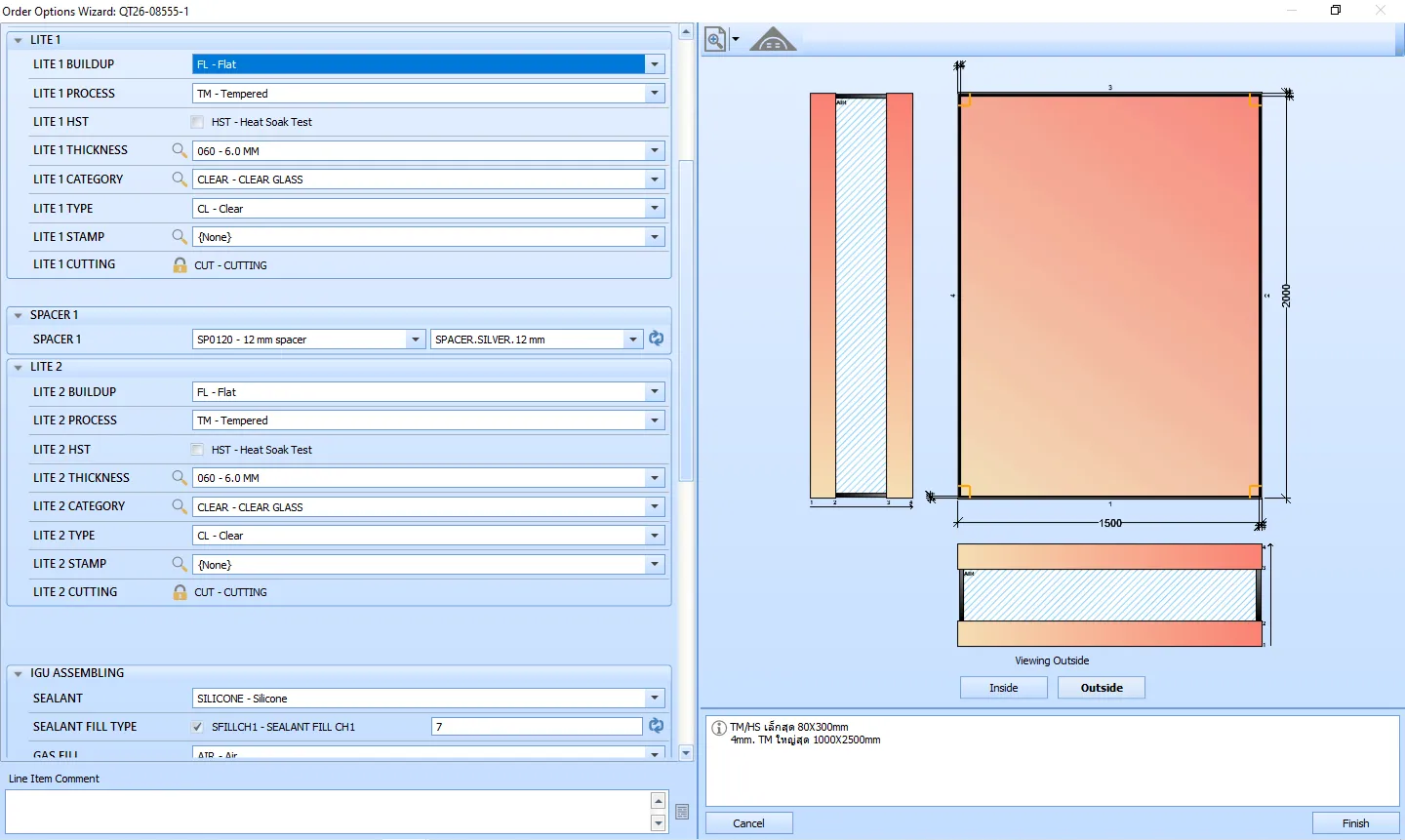Click the LITE 1 STAMP search magnifier
Screen dimensions: 1405x840
180,236
